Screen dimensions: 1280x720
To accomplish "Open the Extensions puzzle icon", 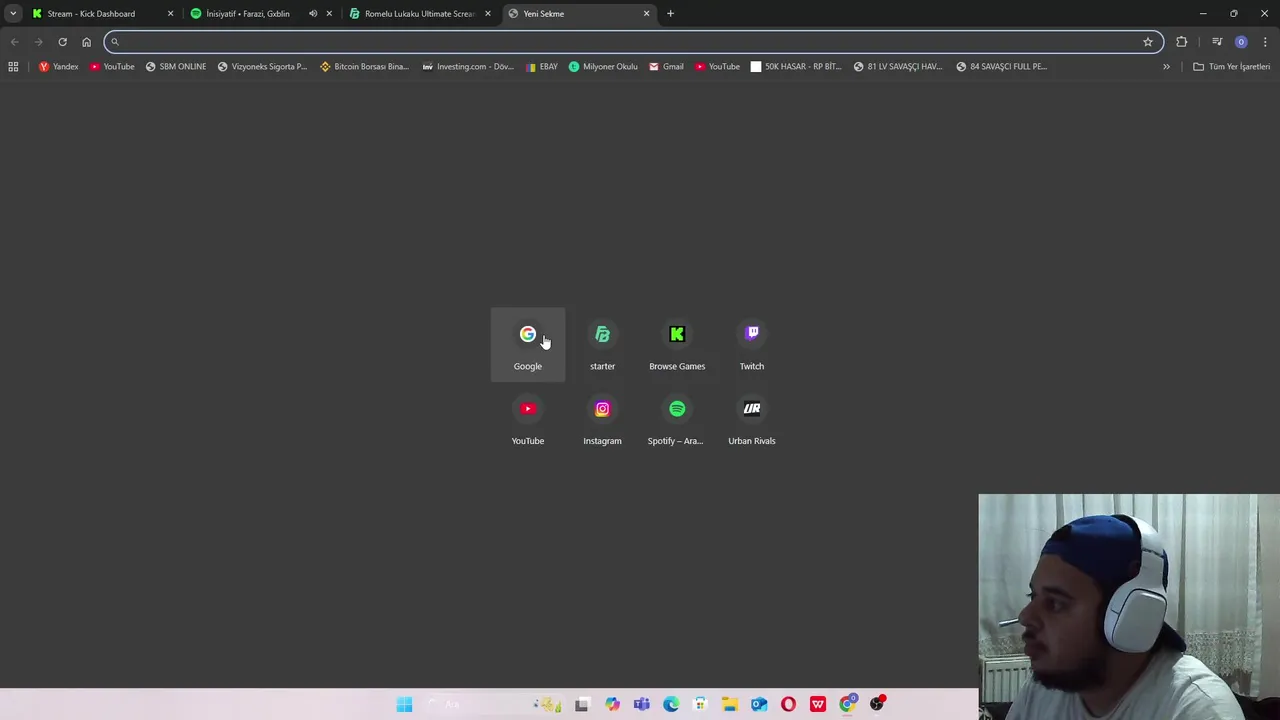I will (x=1182, y=42).
